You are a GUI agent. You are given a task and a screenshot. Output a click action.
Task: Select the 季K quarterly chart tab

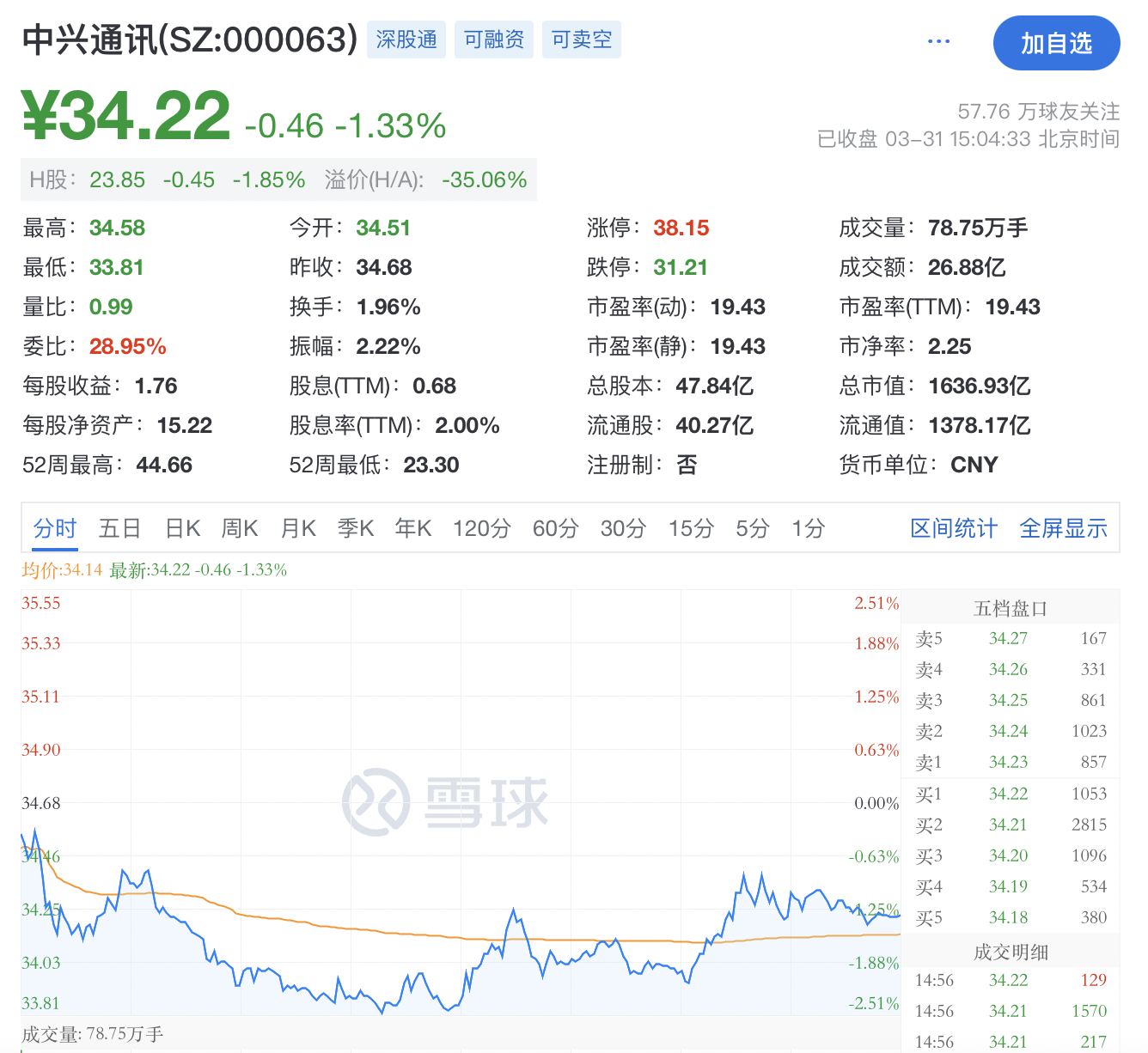click(356, 529)
